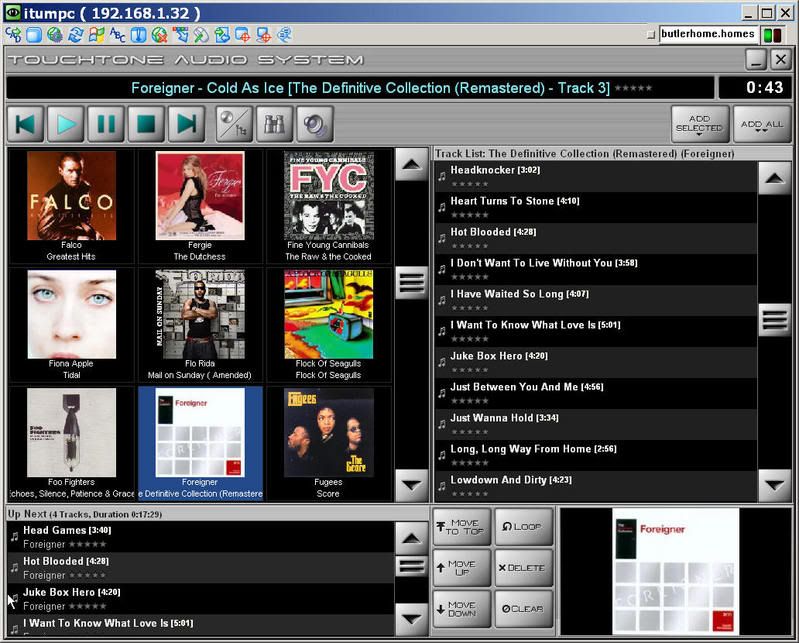Clear the Up Next queue
799x643 pixels.
pyautogui.click(x=523, y=609)
